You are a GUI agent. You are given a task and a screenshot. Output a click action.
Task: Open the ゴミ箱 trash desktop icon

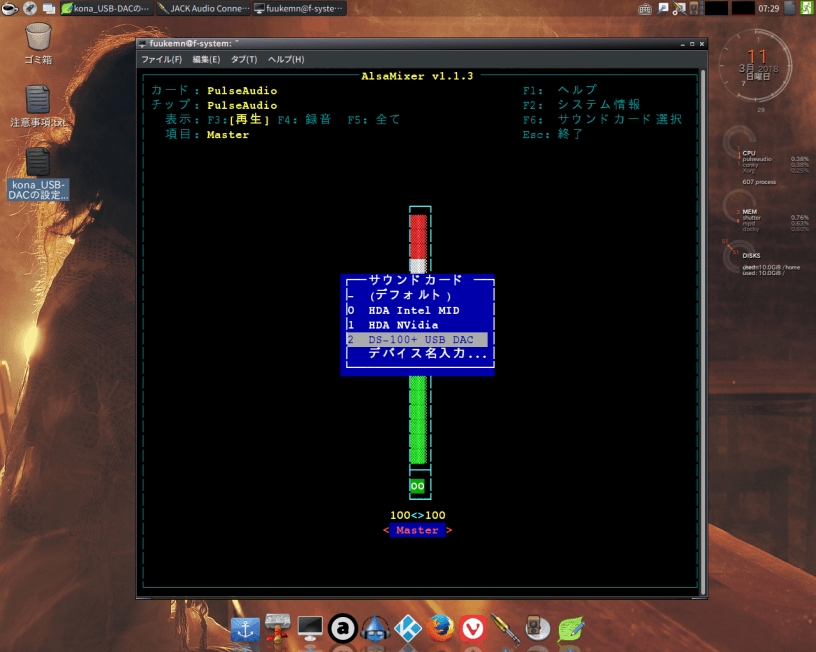(x=38, y=44)
